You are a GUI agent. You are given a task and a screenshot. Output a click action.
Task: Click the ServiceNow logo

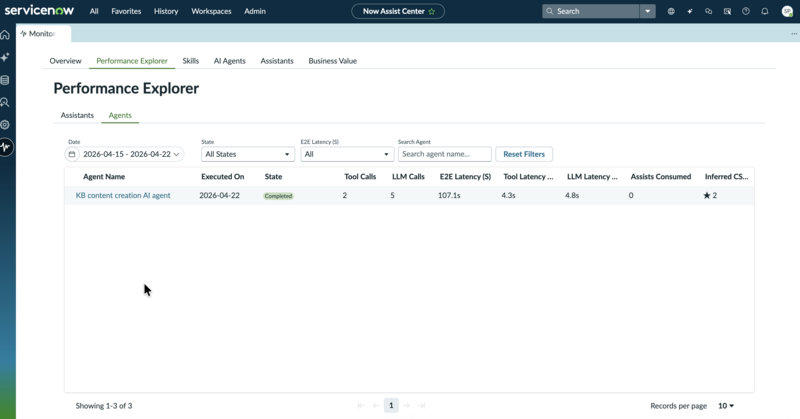tap(39, 10)
